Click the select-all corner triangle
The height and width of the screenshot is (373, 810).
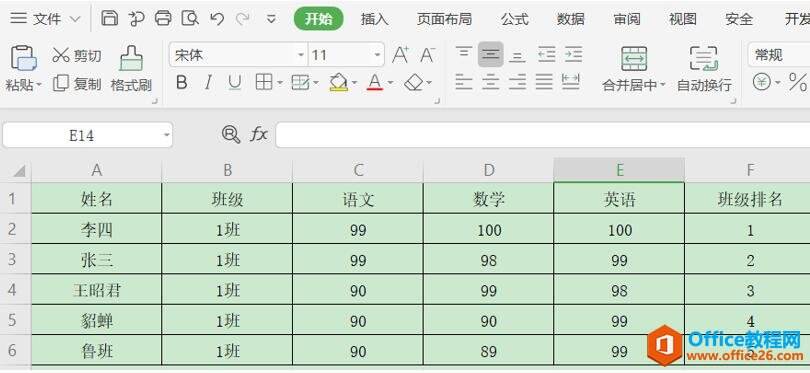[19, 171]
